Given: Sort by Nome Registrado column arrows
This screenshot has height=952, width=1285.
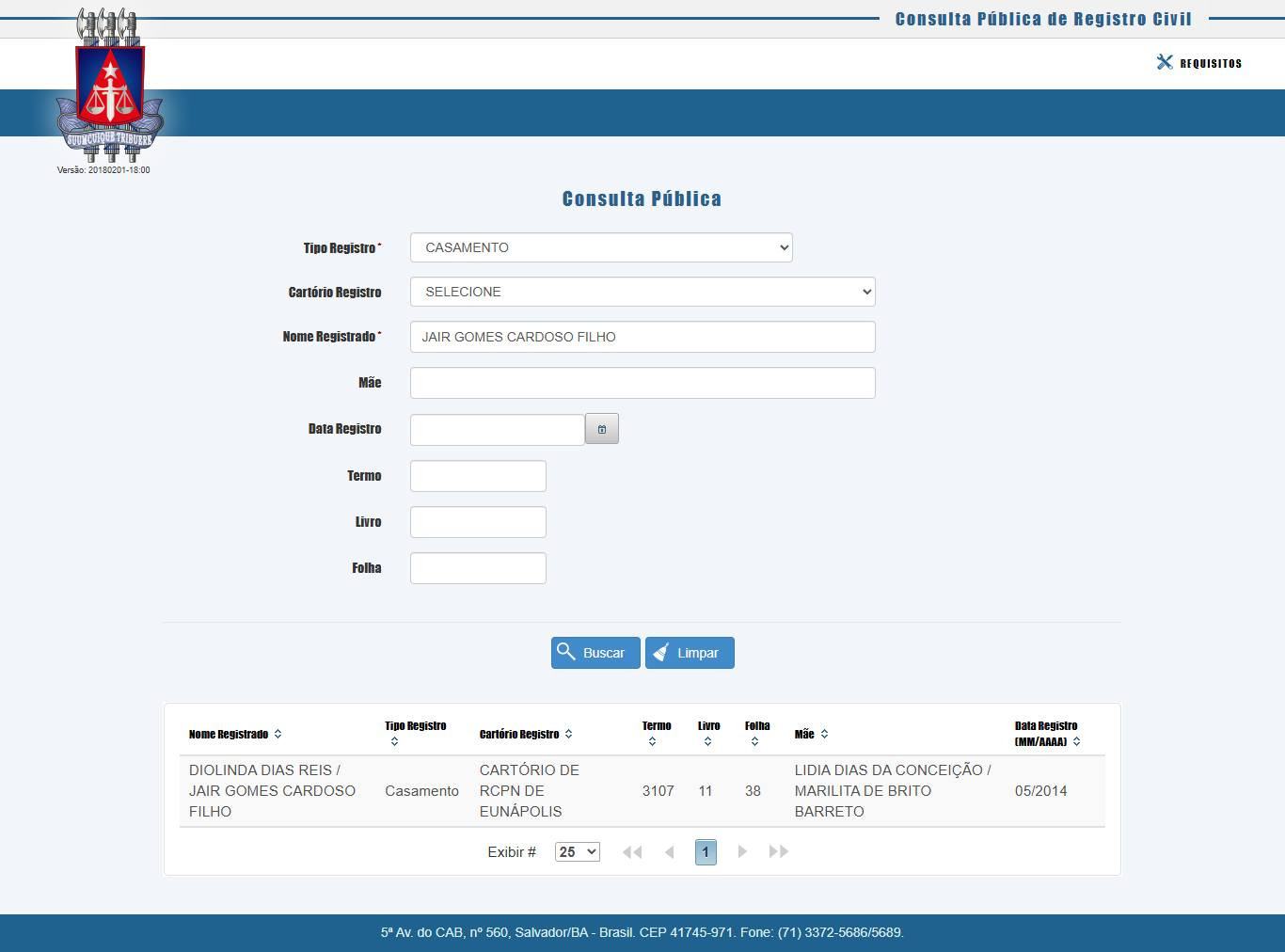Looking at the screenshot, I should 278,734.
